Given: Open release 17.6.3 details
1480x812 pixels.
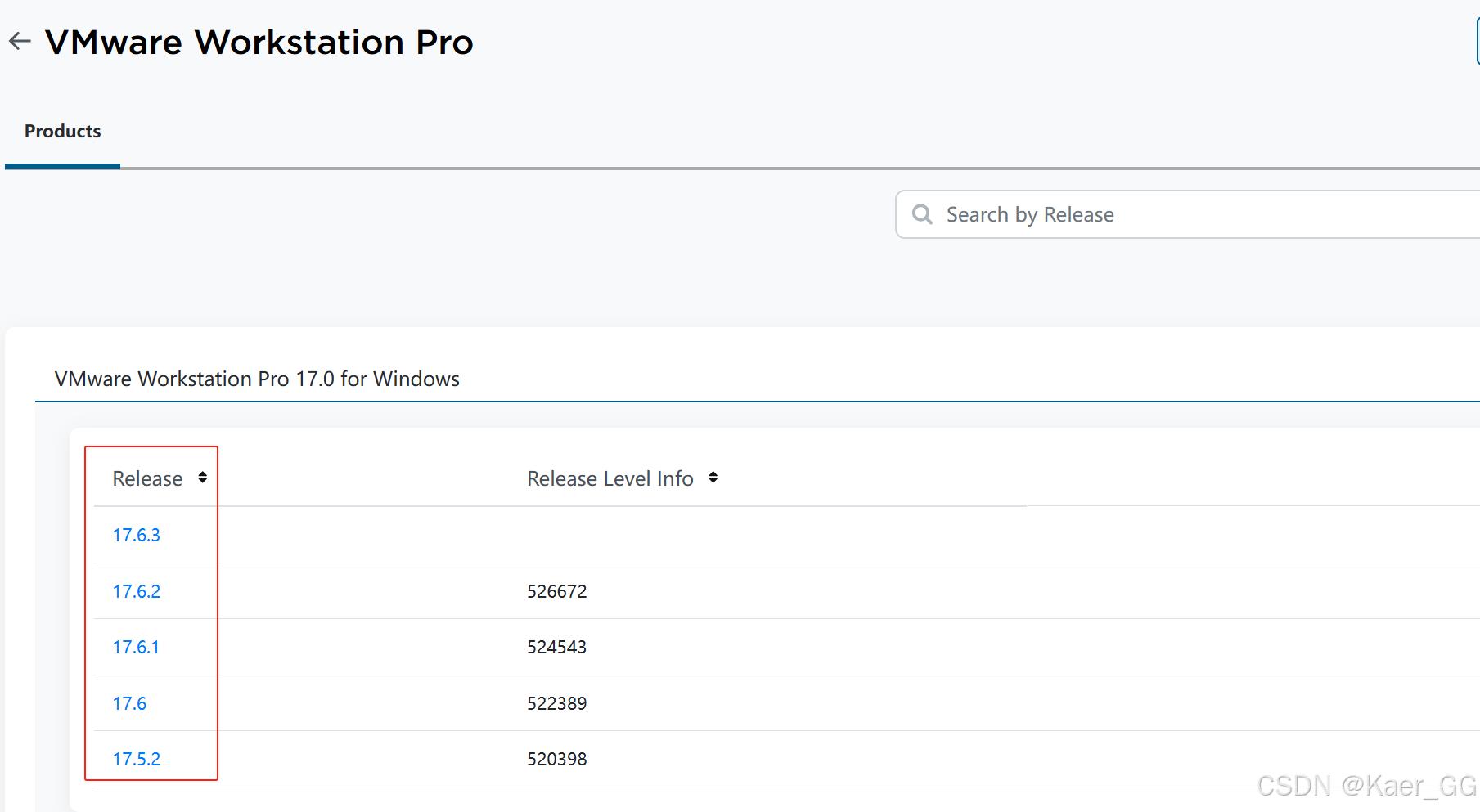Looking at the screenshot, I should (137, 534).
